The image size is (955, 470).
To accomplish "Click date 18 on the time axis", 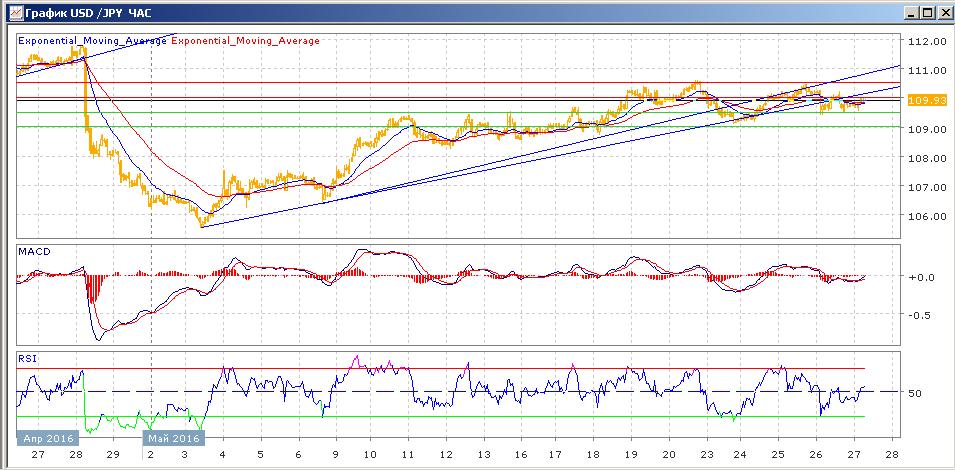I will click(x=594, y=454).
